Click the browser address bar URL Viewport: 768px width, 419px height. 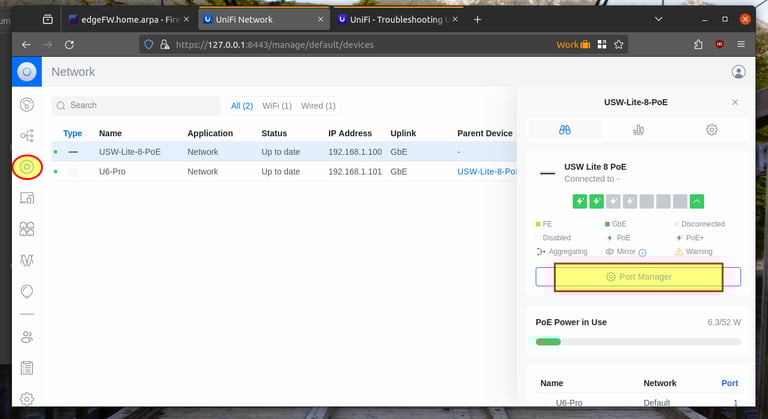275,45
